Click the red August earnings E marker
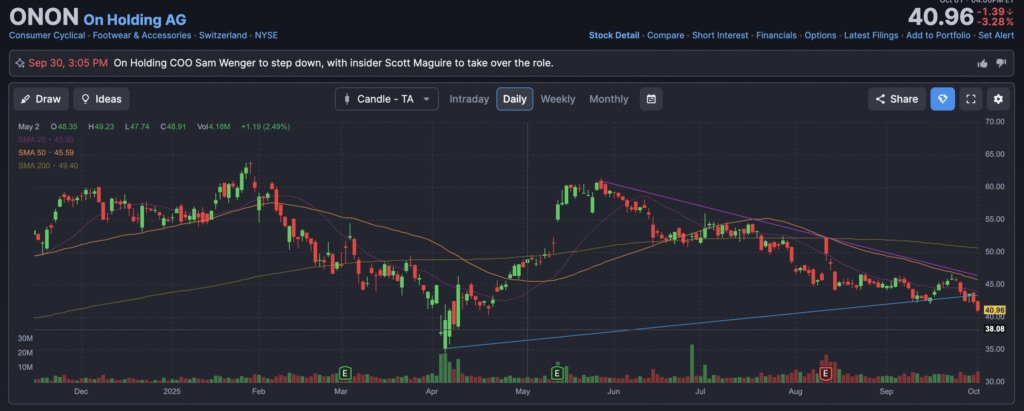 click(826, 372)
